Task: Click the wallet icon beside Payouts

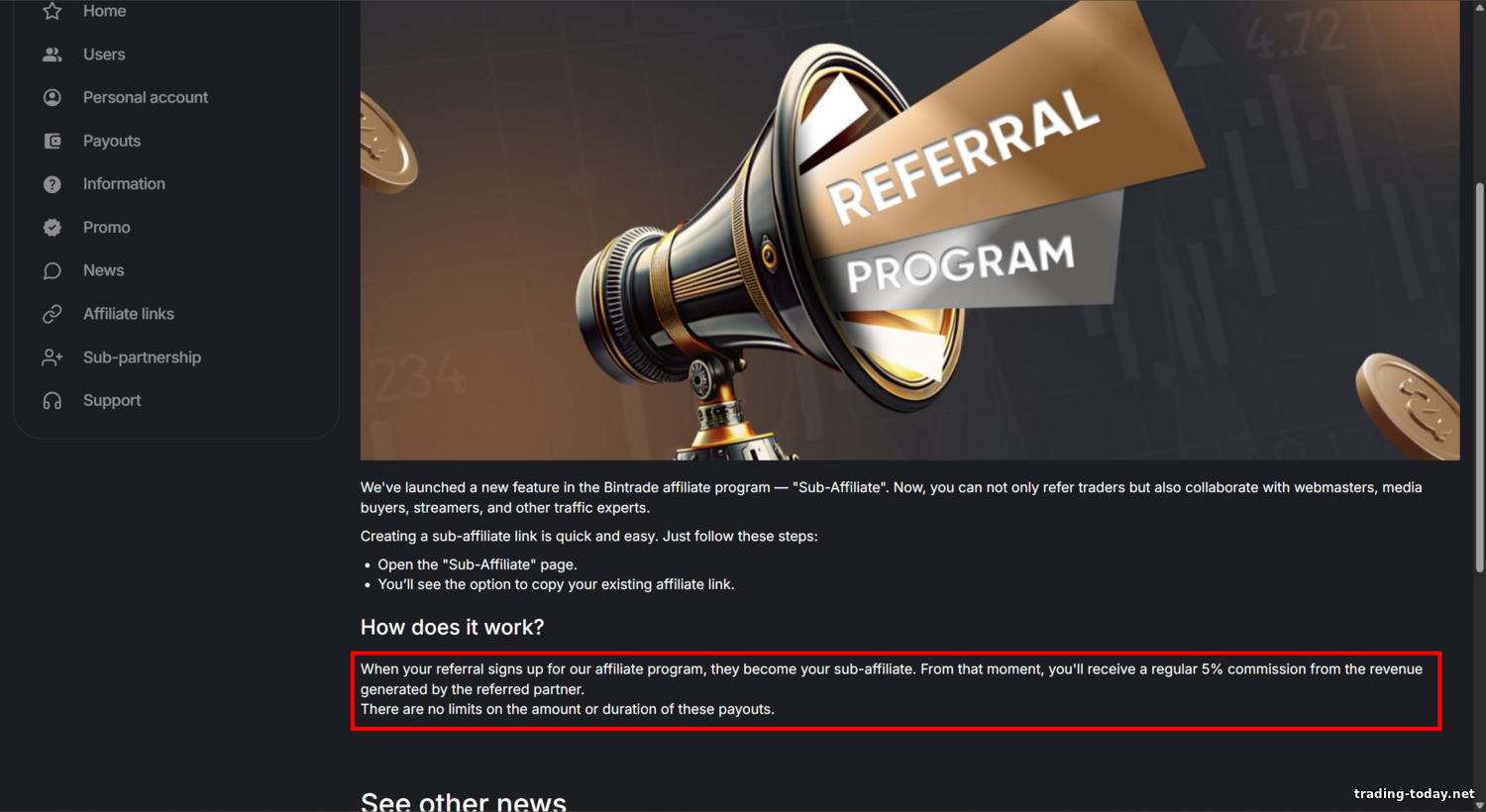Action: (x=53, y=141)
